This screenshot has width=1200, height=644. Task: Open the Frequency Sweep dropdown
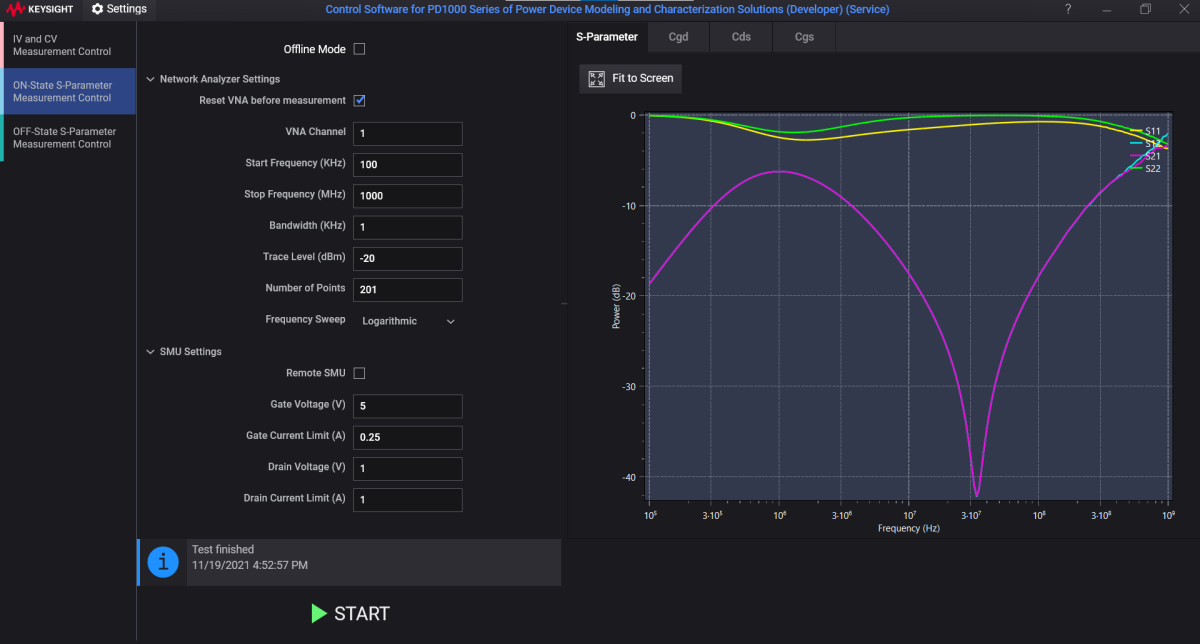(x=450, y=321)
